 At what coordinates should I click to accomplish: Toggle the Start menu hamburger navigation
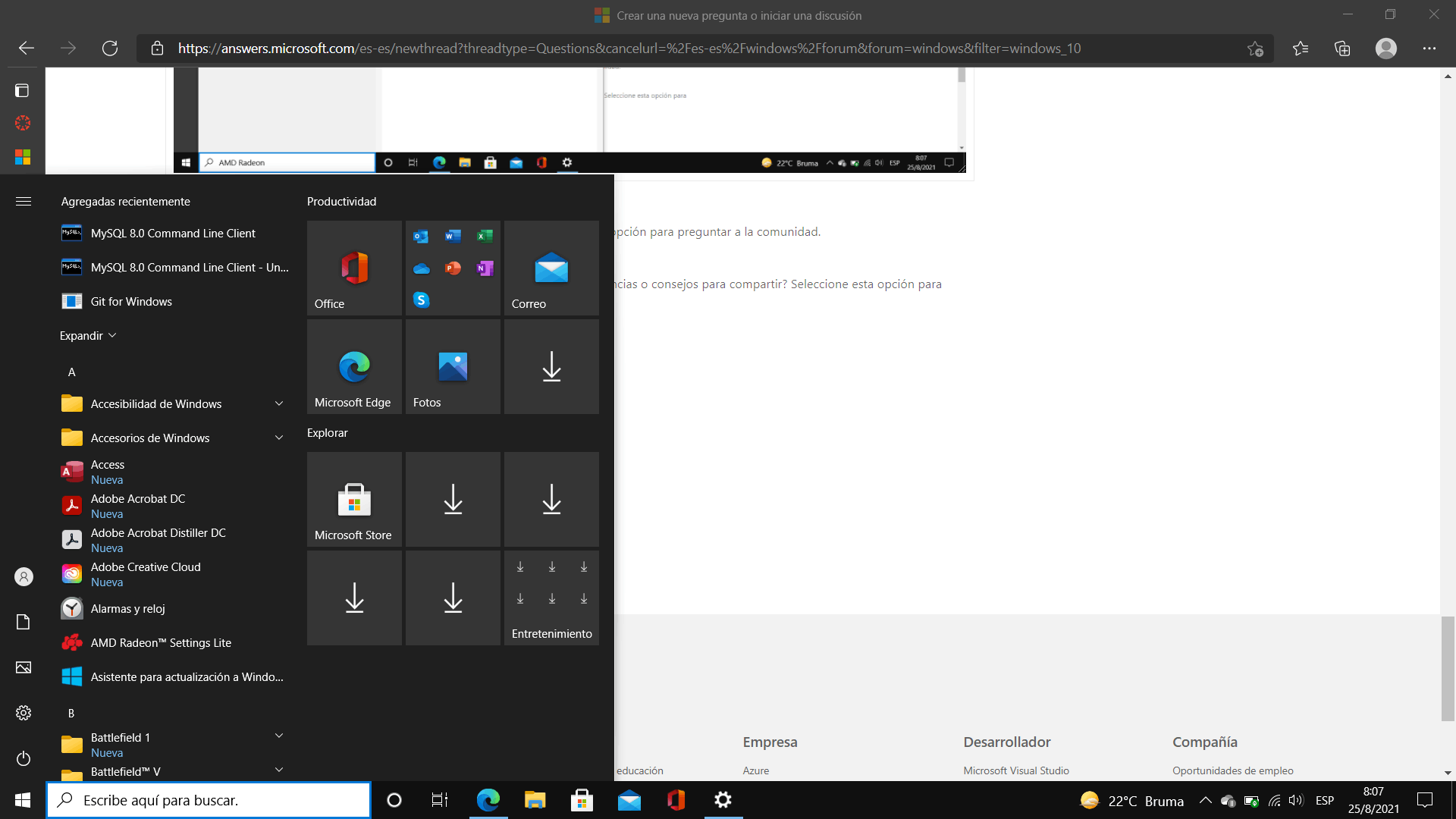[24, 201]
